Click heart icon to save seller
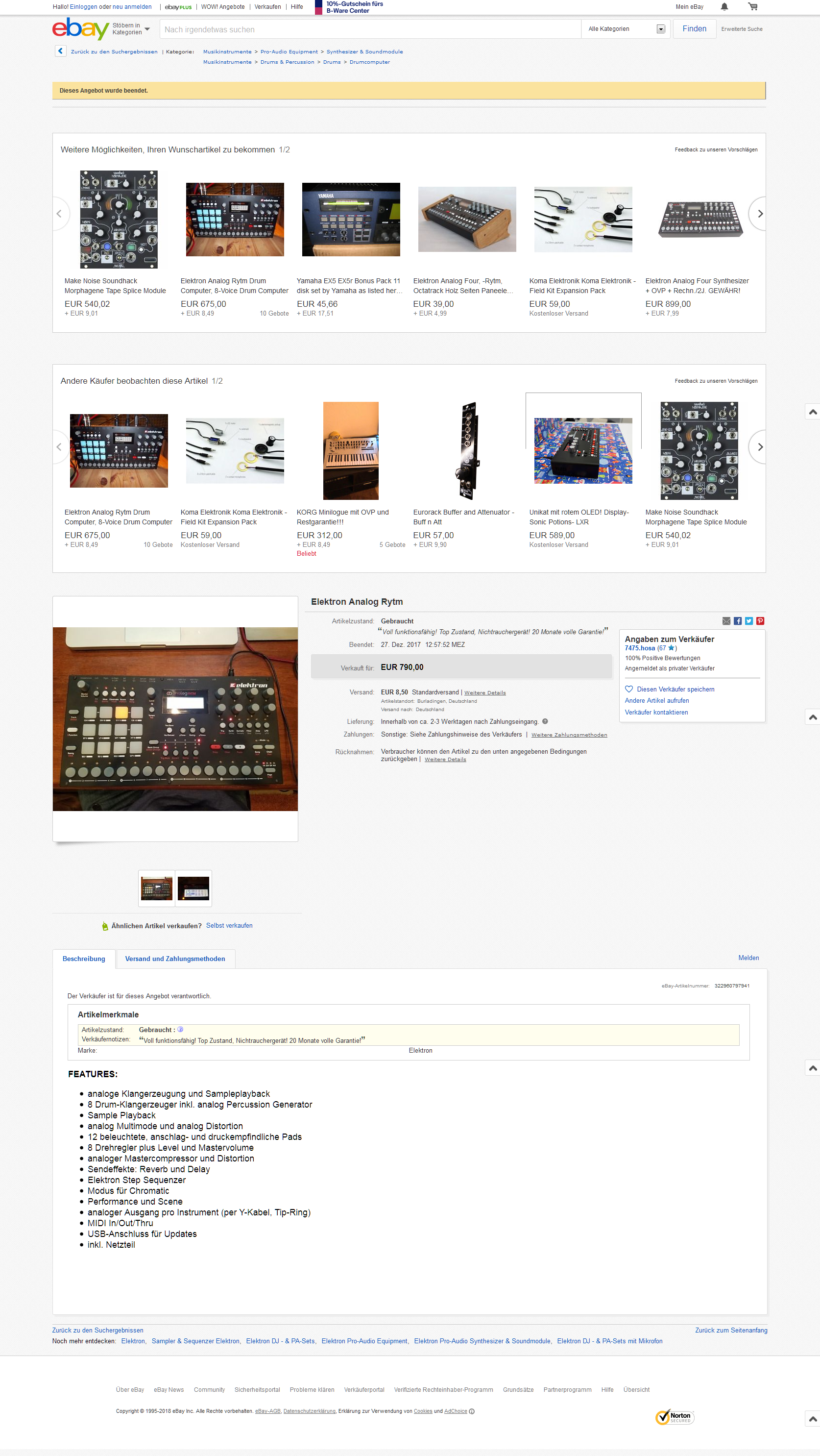 click(629, 689)
